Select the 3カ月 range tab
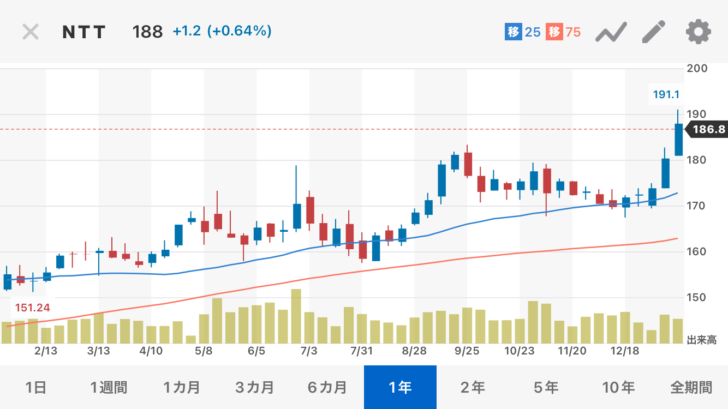728x409 pixels. click(x=255, y=387)
